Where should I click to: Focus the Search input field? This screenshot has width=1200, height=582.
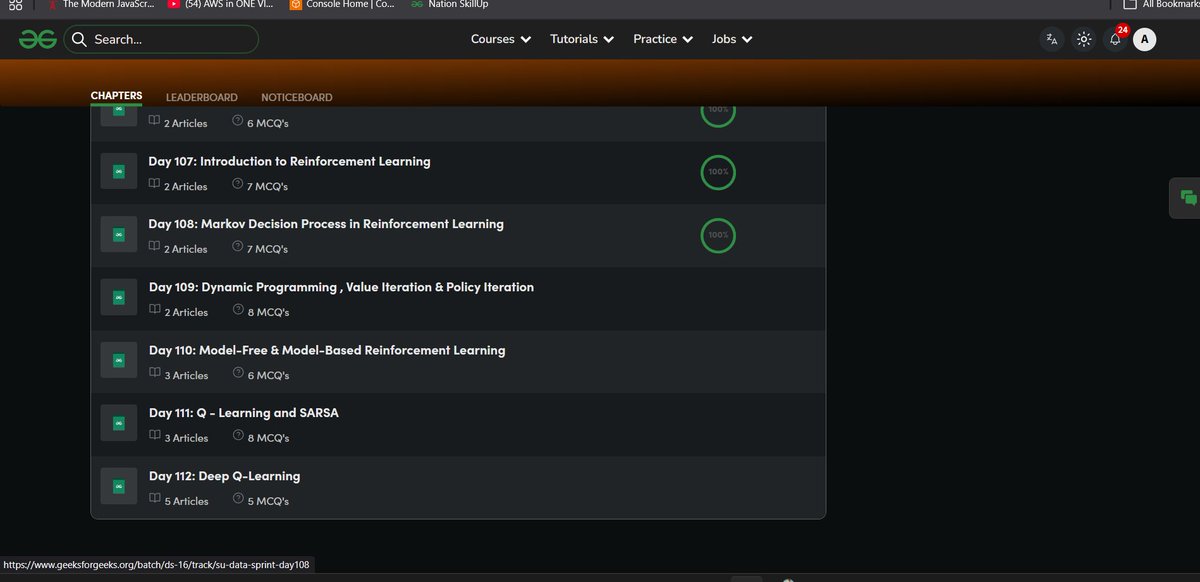pos(161,39)
